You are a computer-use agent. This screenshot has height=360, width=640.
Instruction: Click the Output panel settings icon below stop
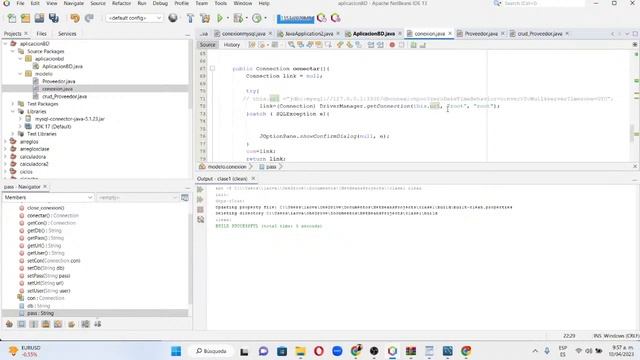point(200,220)
